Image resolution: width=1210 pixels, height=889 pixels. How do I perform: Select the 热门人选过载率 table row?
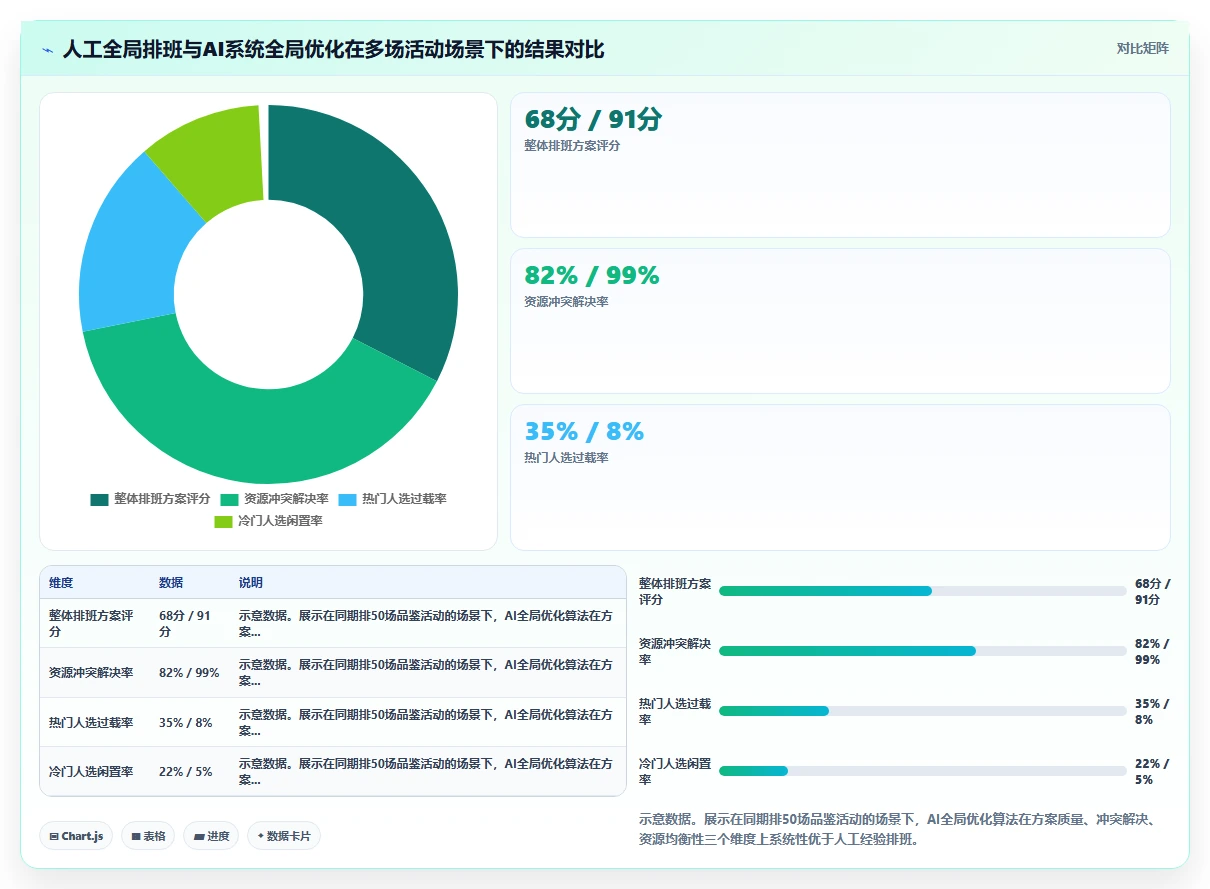coord(333,722)
